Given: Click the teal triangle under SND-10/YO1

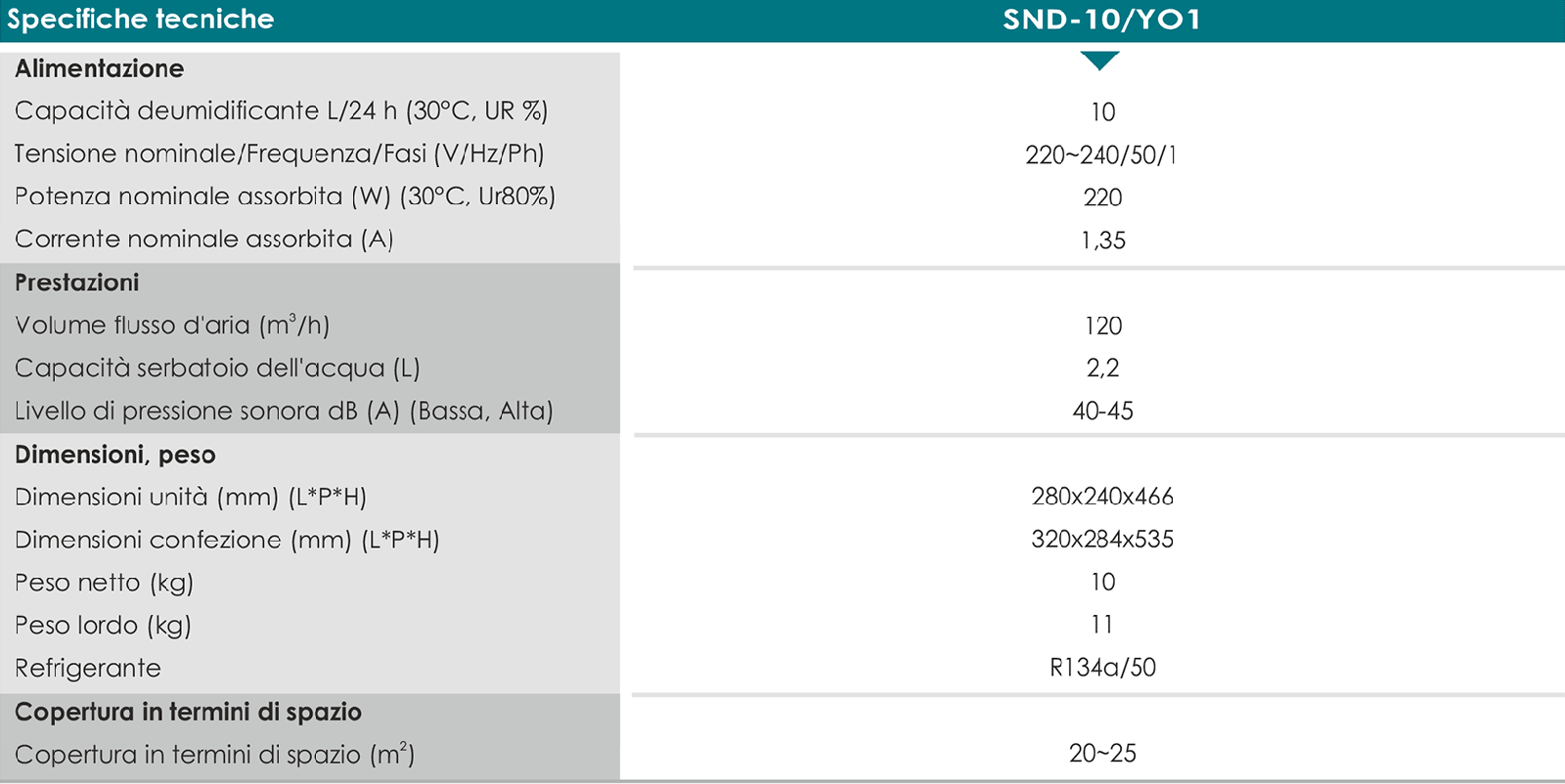Looking at the screenshot, I should 1100,61.
